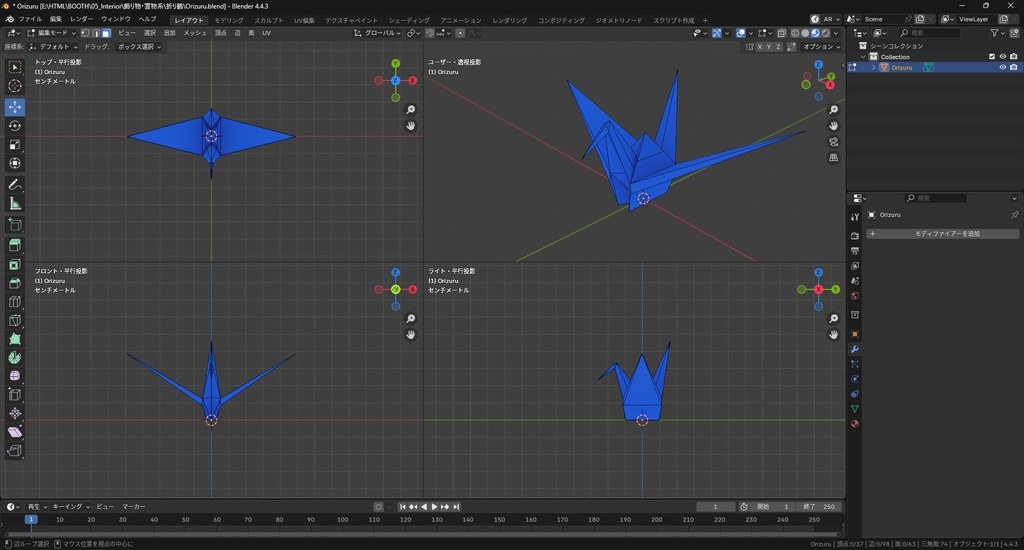Activate the Rip Region tool

[x=14, y=451]
